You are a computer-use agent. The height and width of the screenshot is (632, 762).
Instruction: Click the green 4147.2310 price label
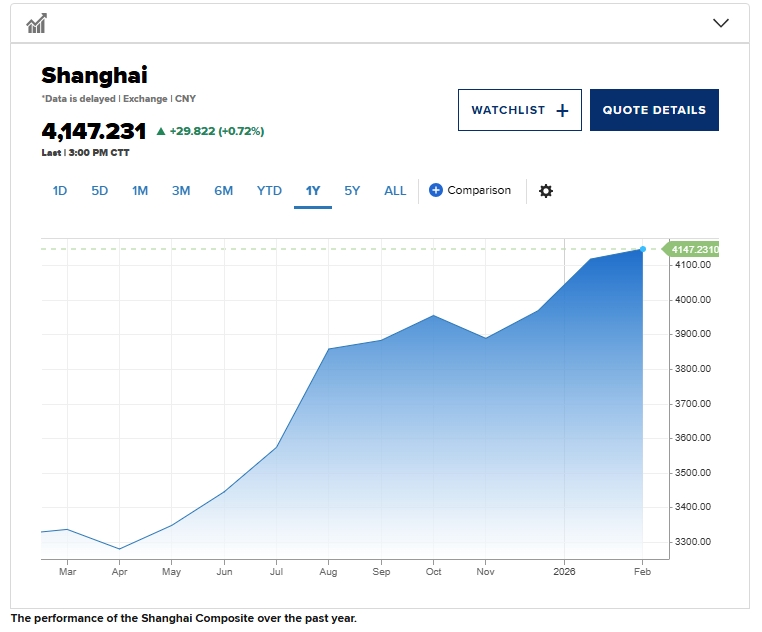[x=693, y=249]
